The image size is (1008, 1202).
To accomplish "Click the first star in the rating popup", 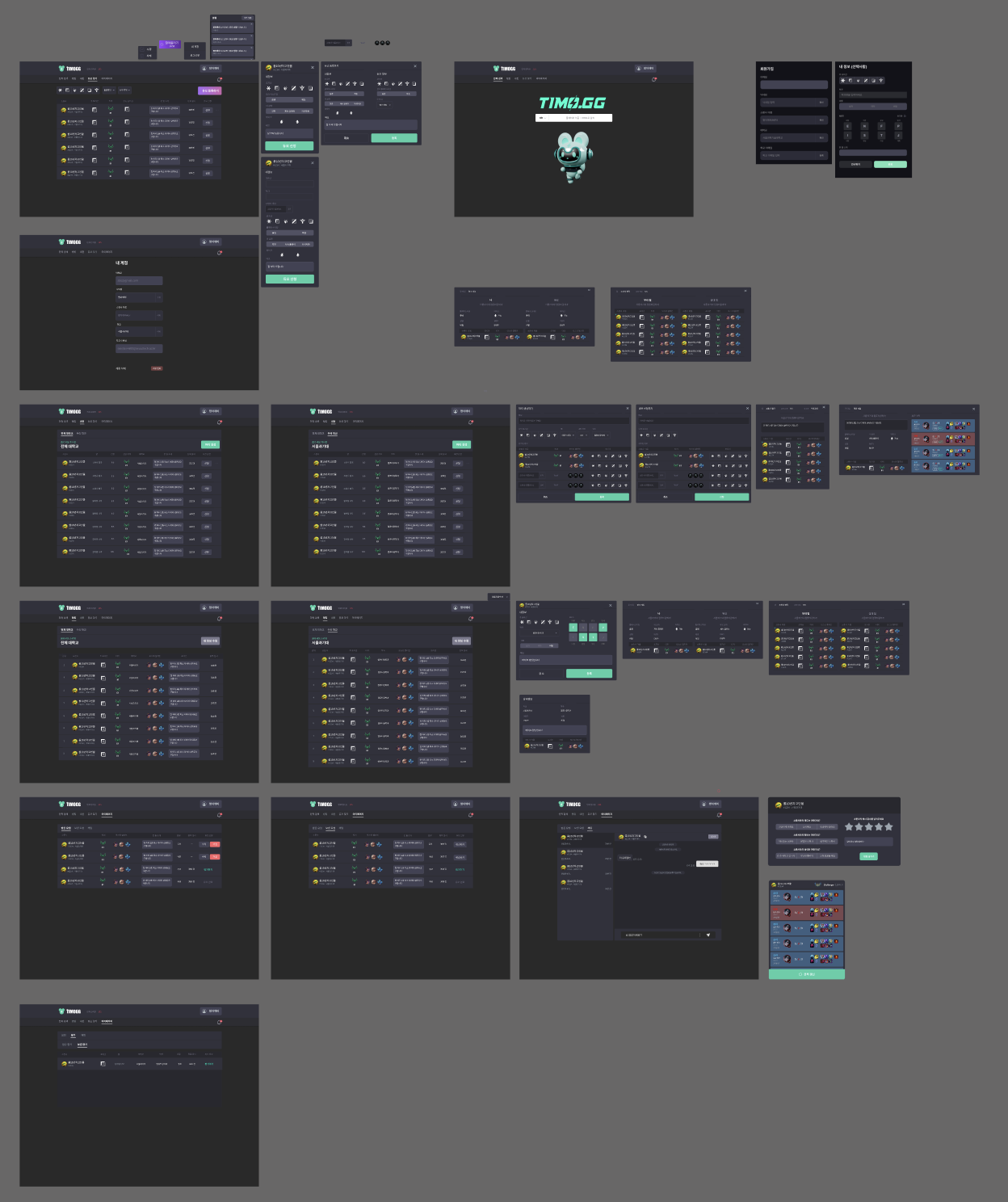I will click(849, 826).
